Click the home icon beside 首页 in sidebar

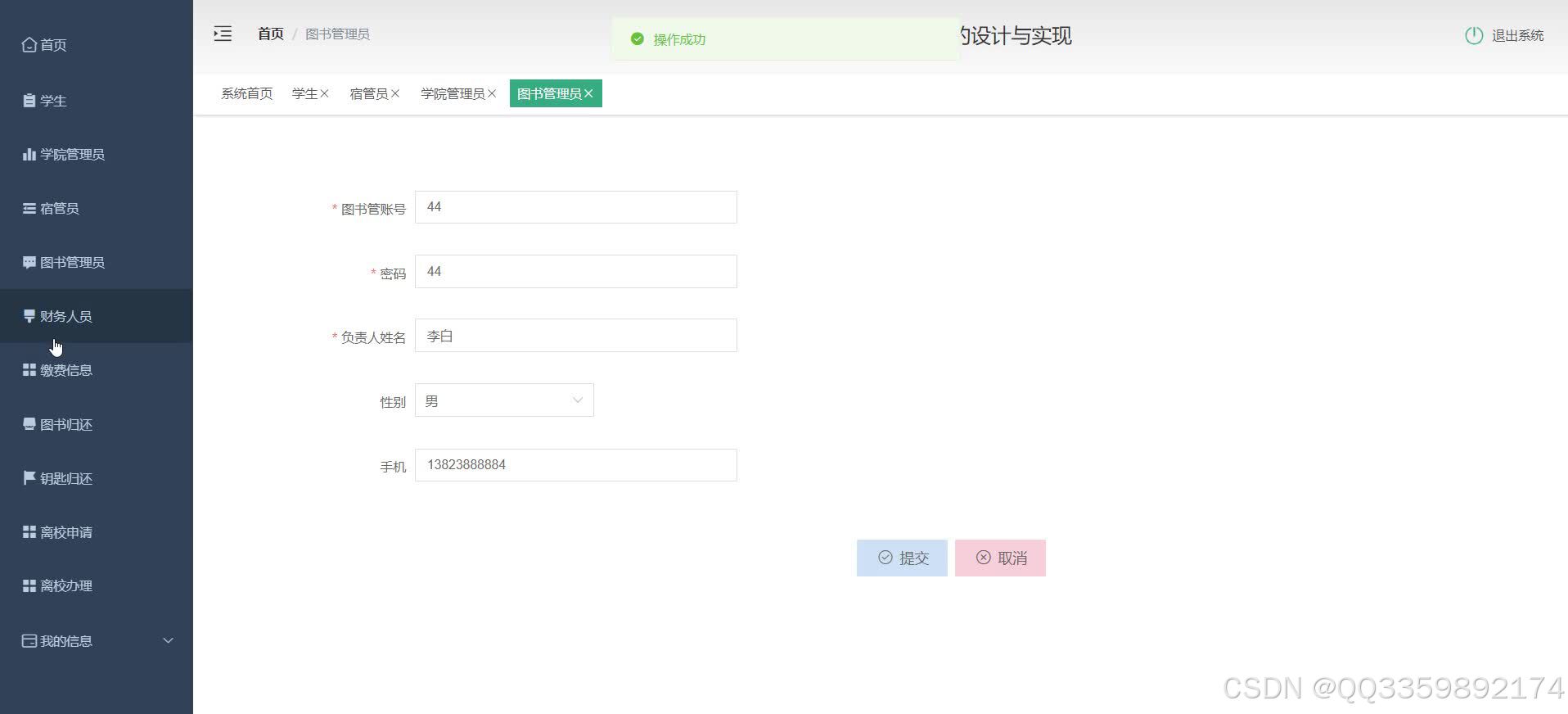(x=29, y=45)
